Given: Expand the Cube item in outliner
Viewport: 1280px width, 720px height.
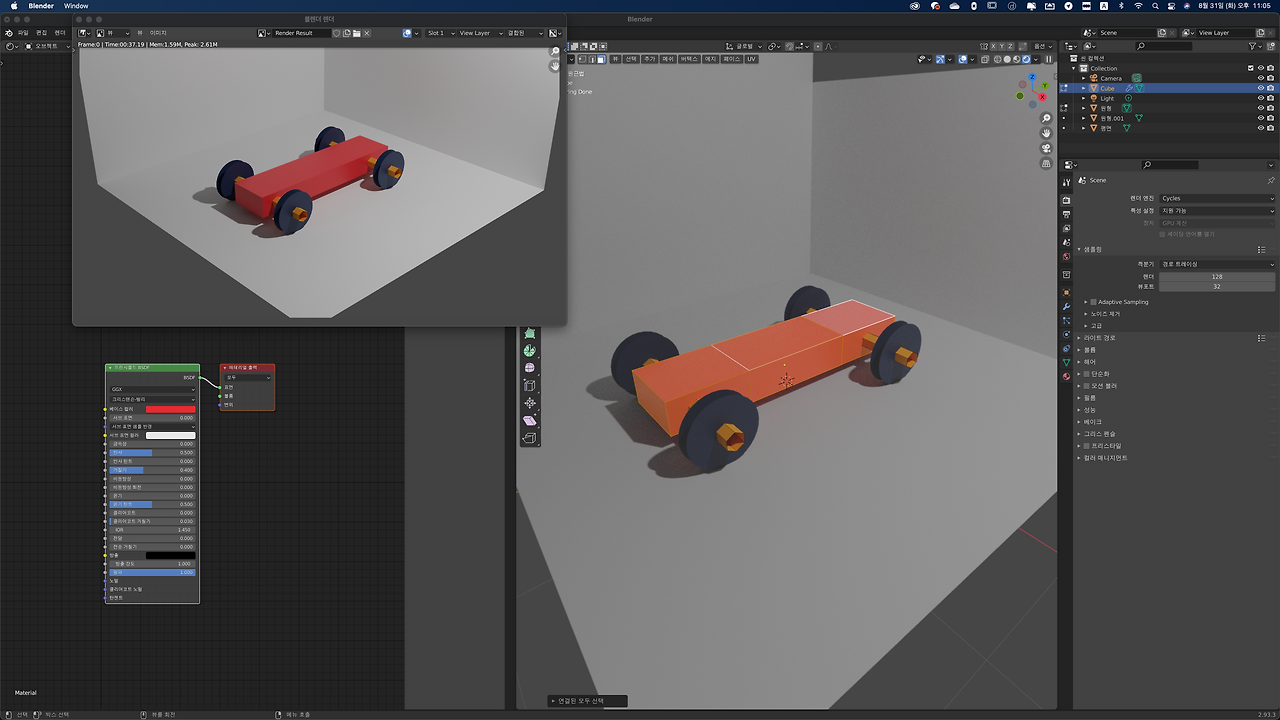Looking at the screenshot, I should 1083,88.
